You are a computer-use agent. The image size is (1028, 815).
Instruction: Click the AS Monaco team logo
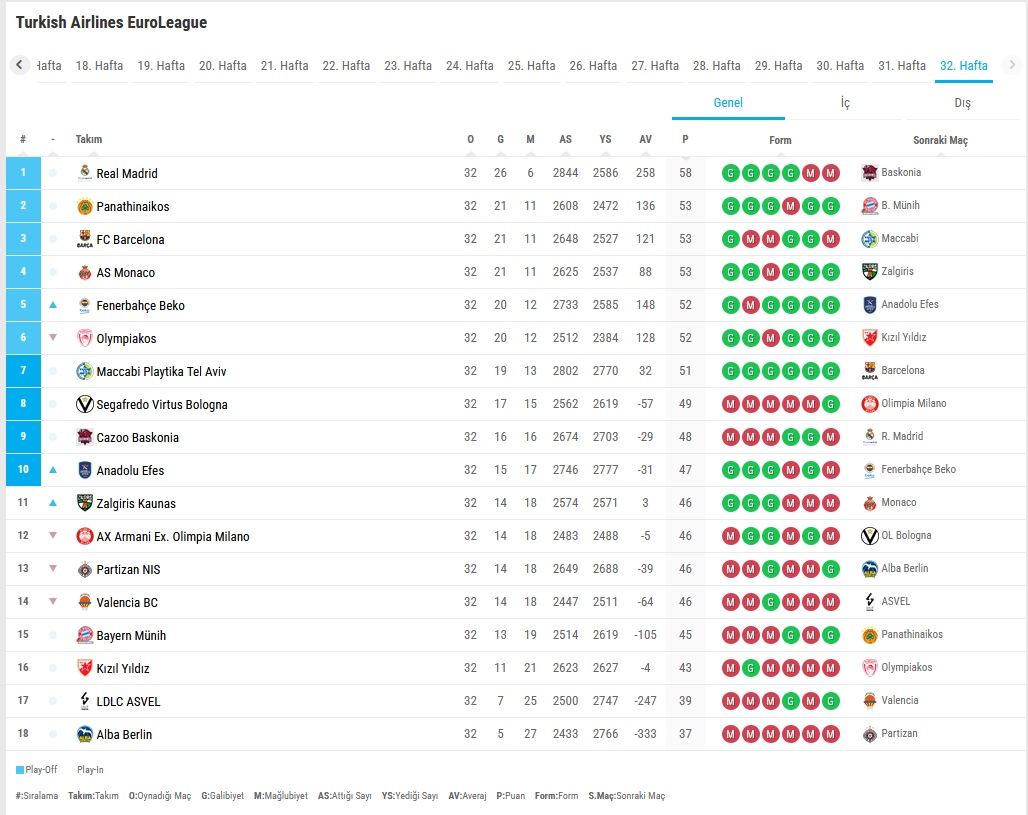click(x=85, y=273)
